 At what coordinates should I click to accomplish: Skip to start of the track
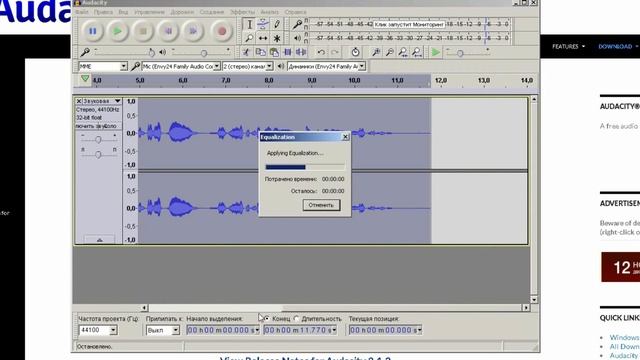click(x=168, y=31)
